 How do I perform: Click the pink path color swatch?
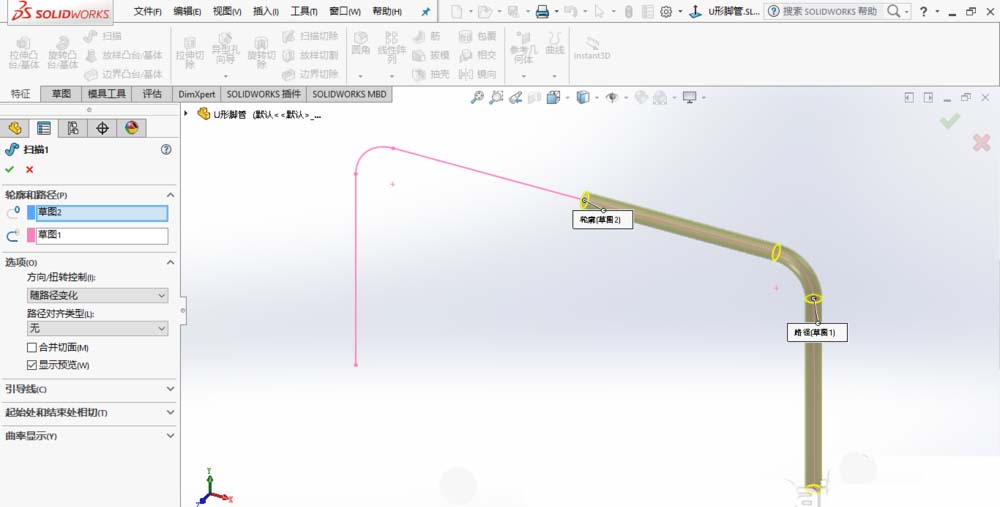coord(31,236)
